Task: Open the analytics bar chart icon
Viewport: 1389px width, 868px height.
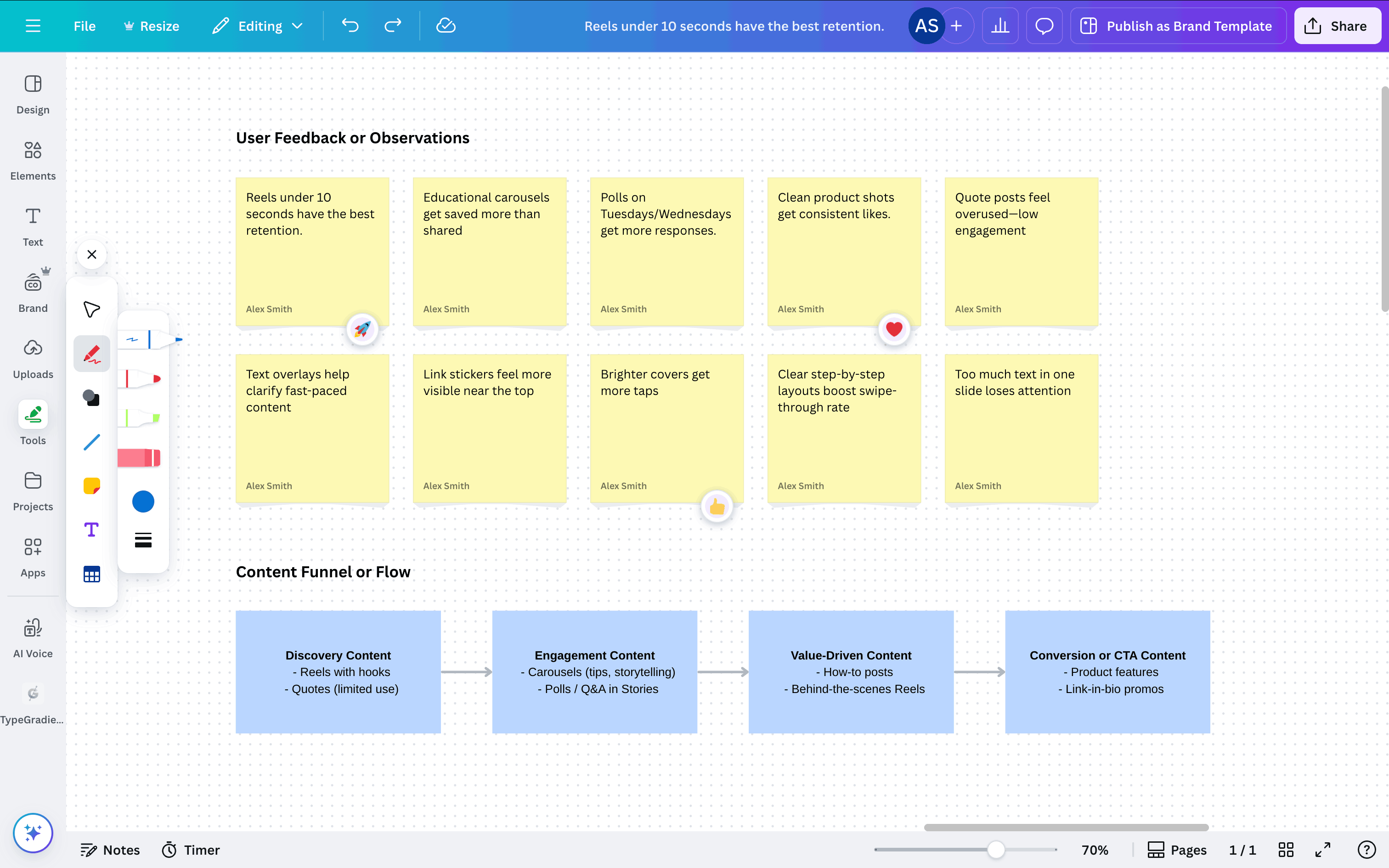Action: pos(1000,26)
